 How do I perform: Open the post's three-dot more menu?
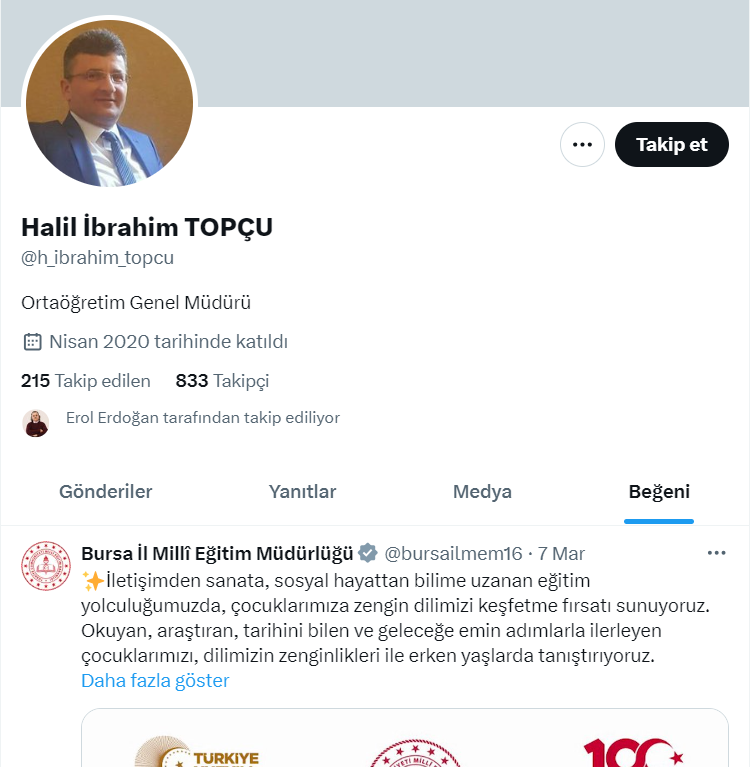[716, 553]
